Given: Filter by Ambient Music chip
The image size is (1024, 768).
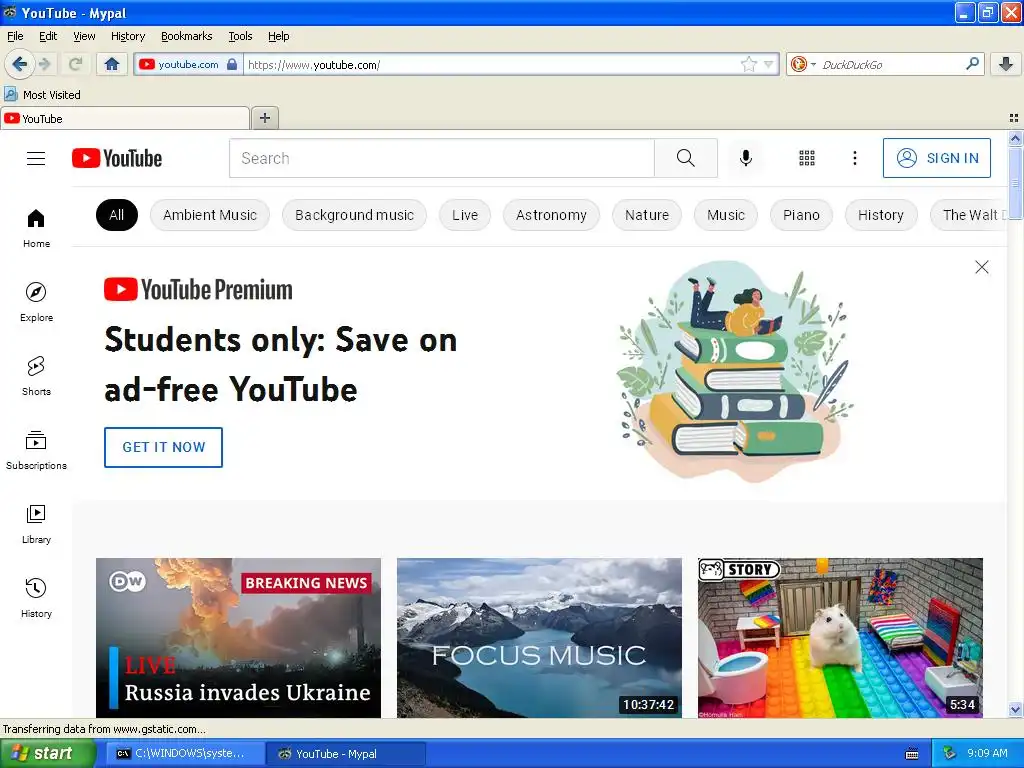Looking at the screenshot, I should 210,215.
